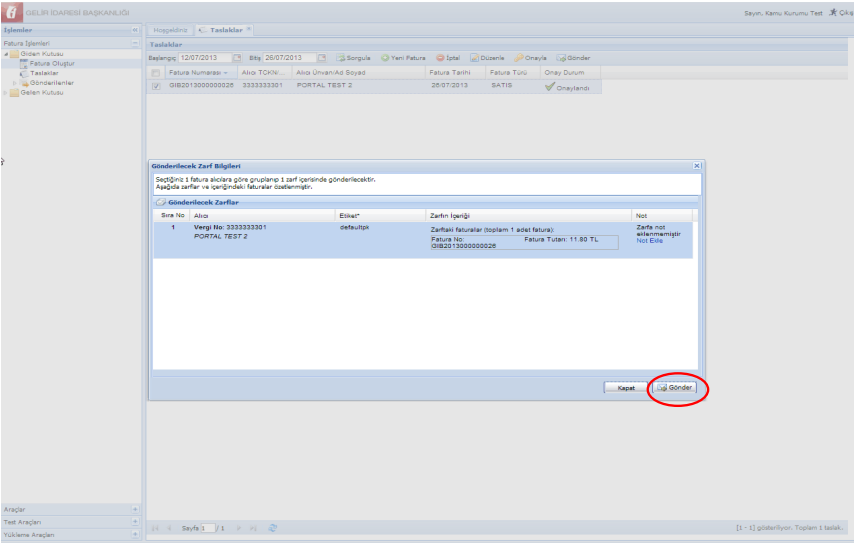Toggle the select-all checkbox in table header
The image size is (855, 546).
(x=155, y=73)
